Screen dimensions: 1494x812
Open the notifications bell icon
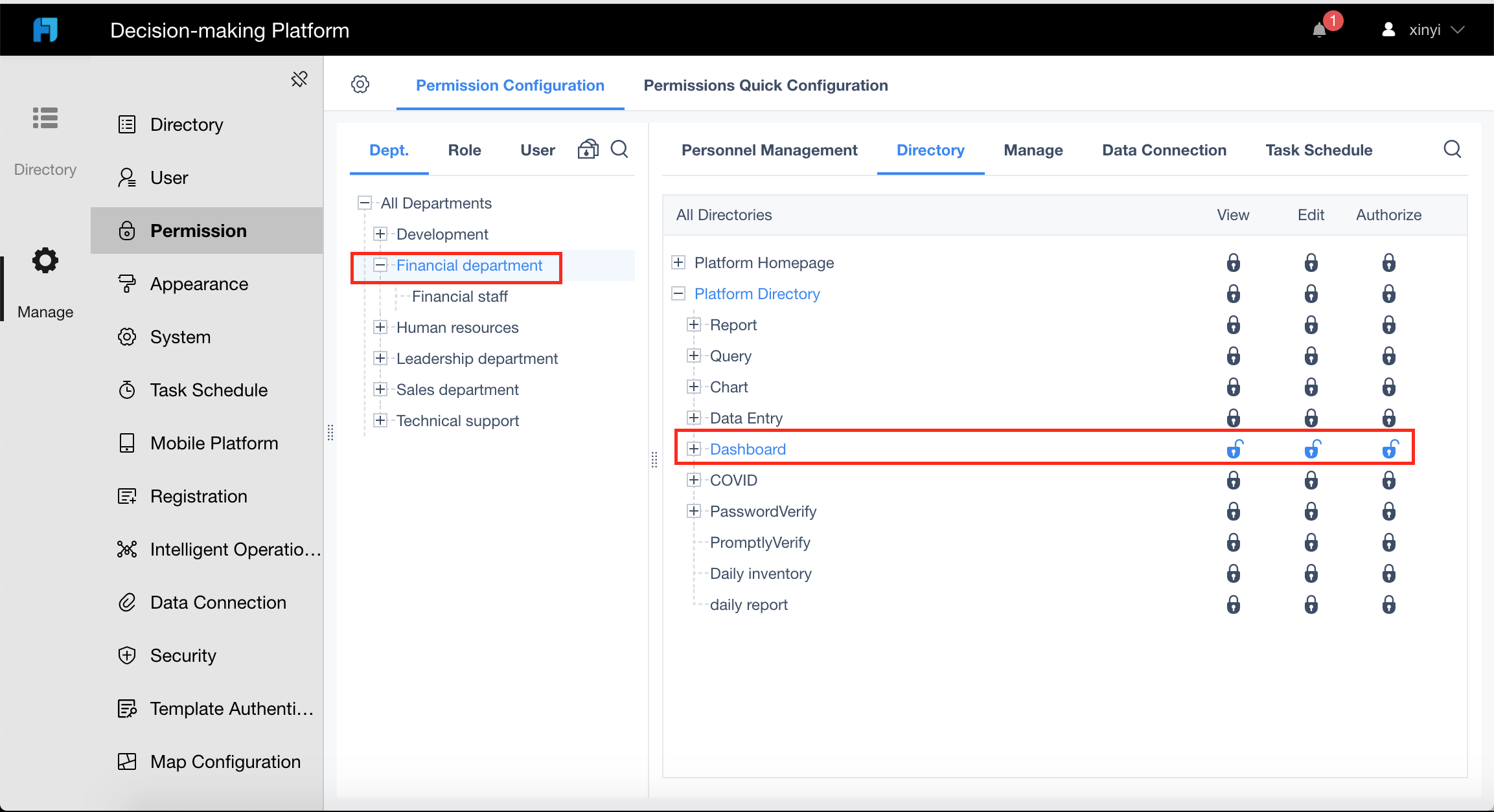1319,30
